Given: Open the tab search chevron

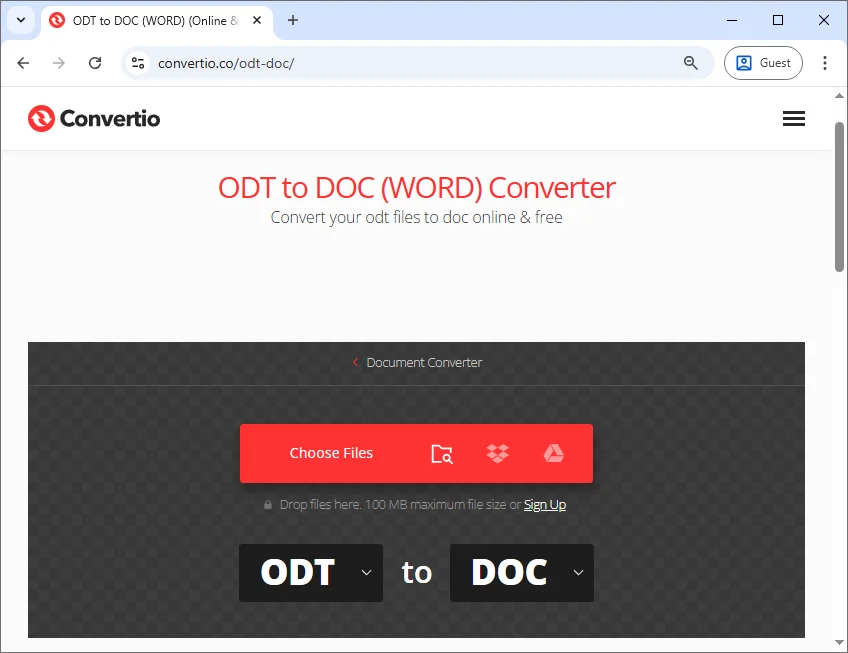Looking at the screenshot, I should (20, 20).
